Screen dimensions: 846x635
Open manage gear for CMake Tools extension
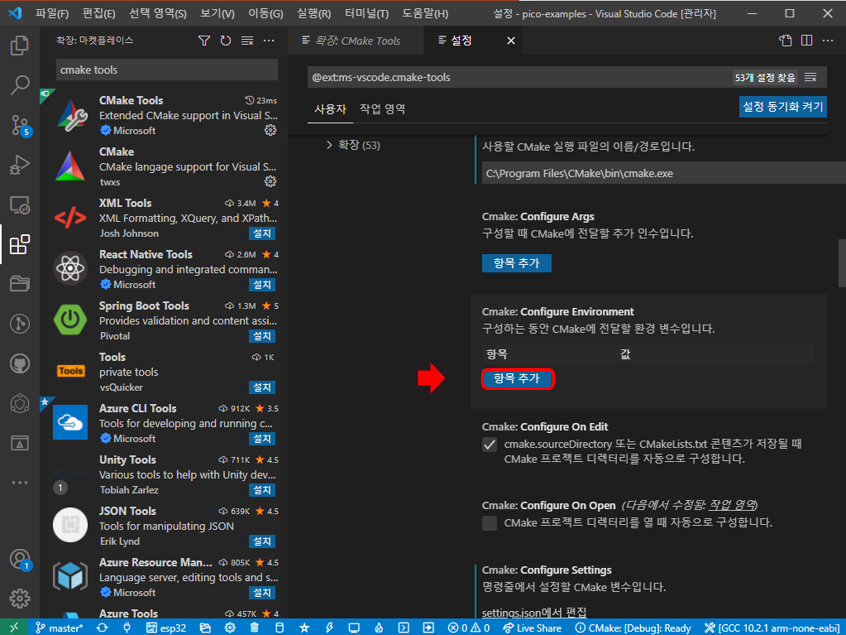pos(270,130)
